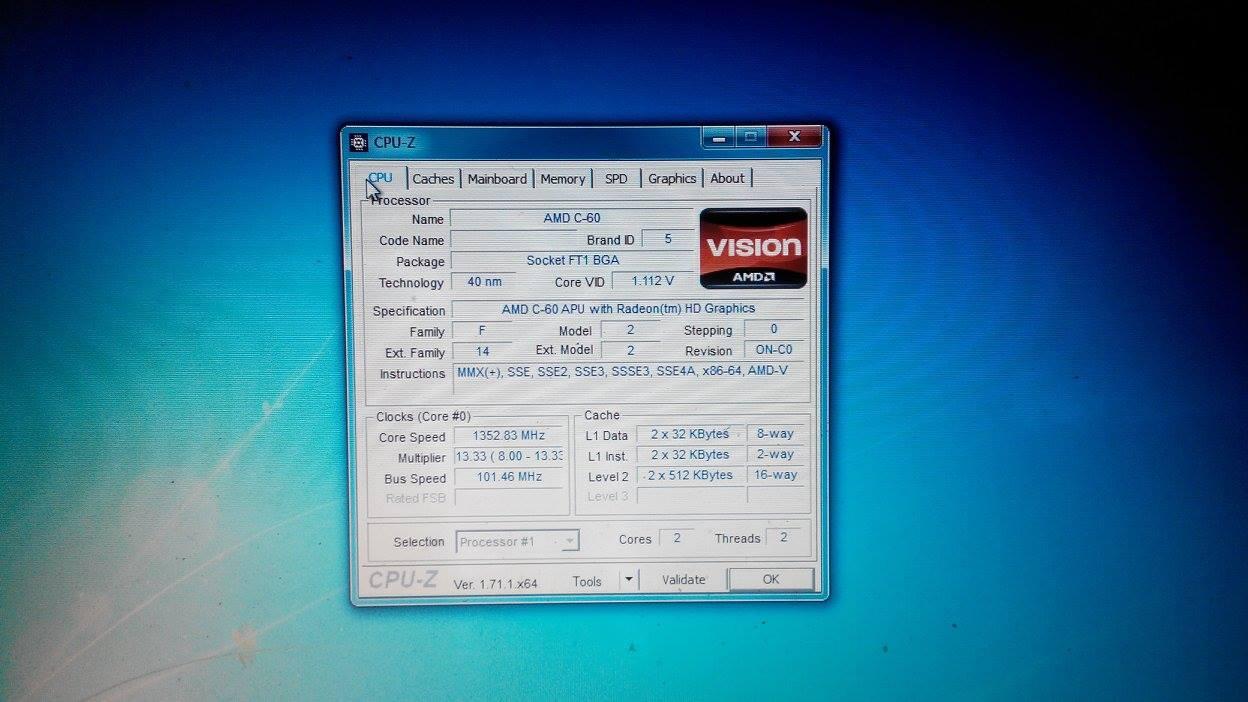Switch to the CPU tab
The image size is (1248, 702).
point(383,178)
